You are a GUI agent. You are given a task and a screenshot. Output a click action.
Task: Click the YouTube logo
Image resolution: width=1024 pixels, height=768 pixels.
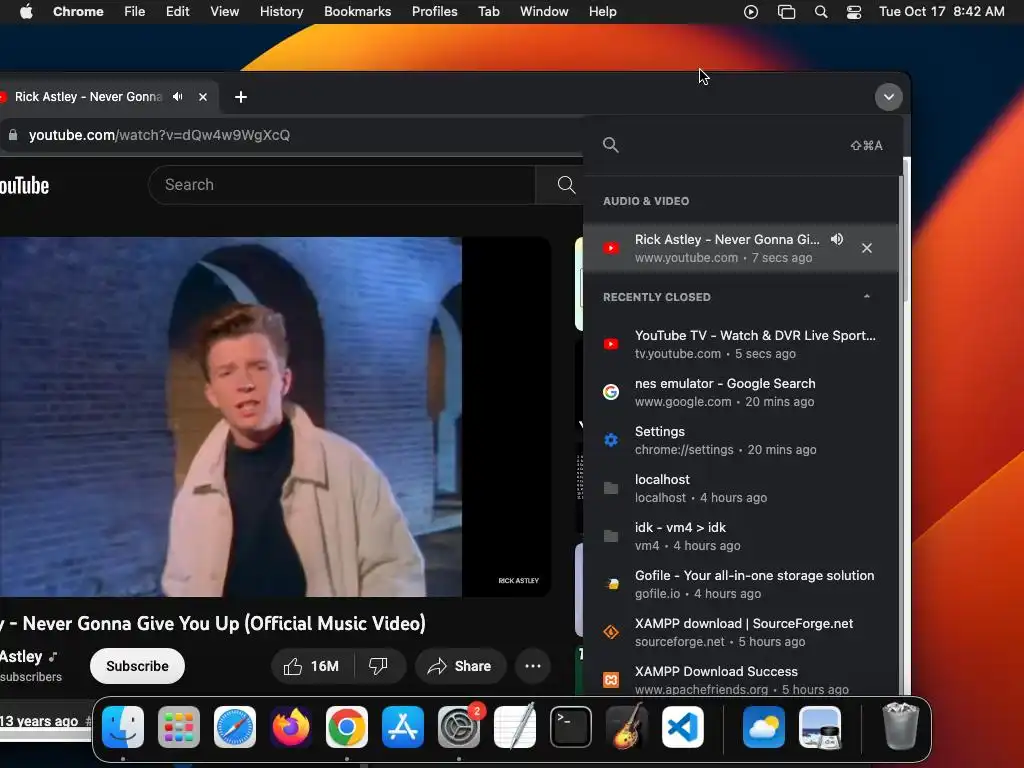point(24,185)
